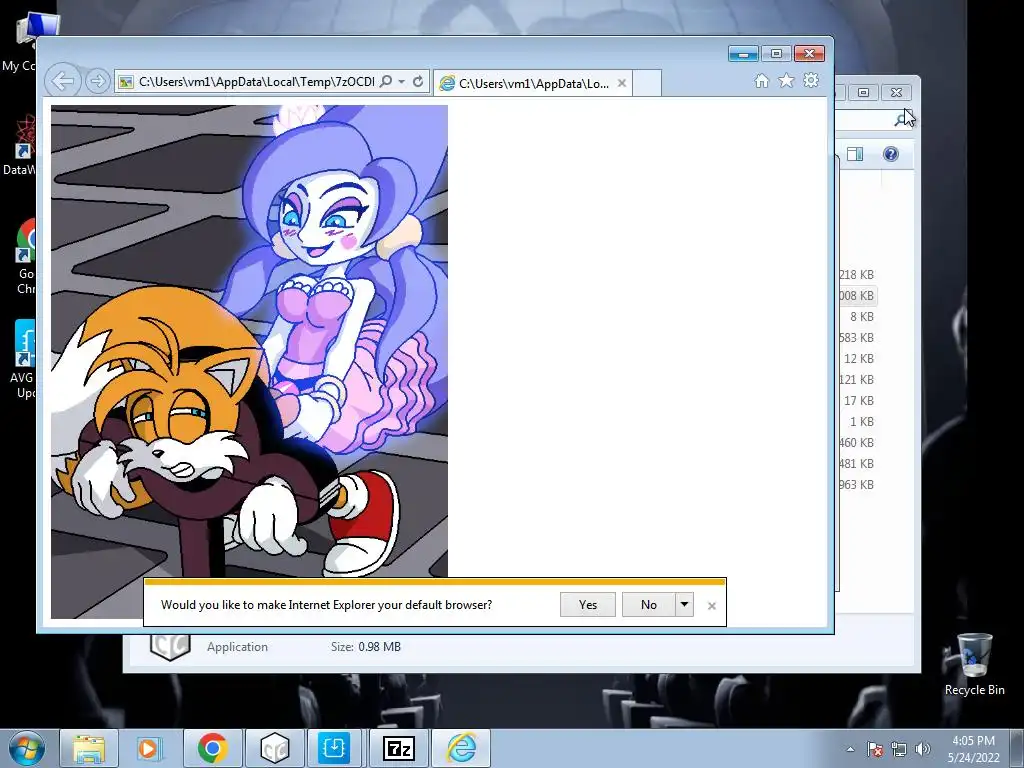Open Google Chrome from the taskbar

point(212,748)
